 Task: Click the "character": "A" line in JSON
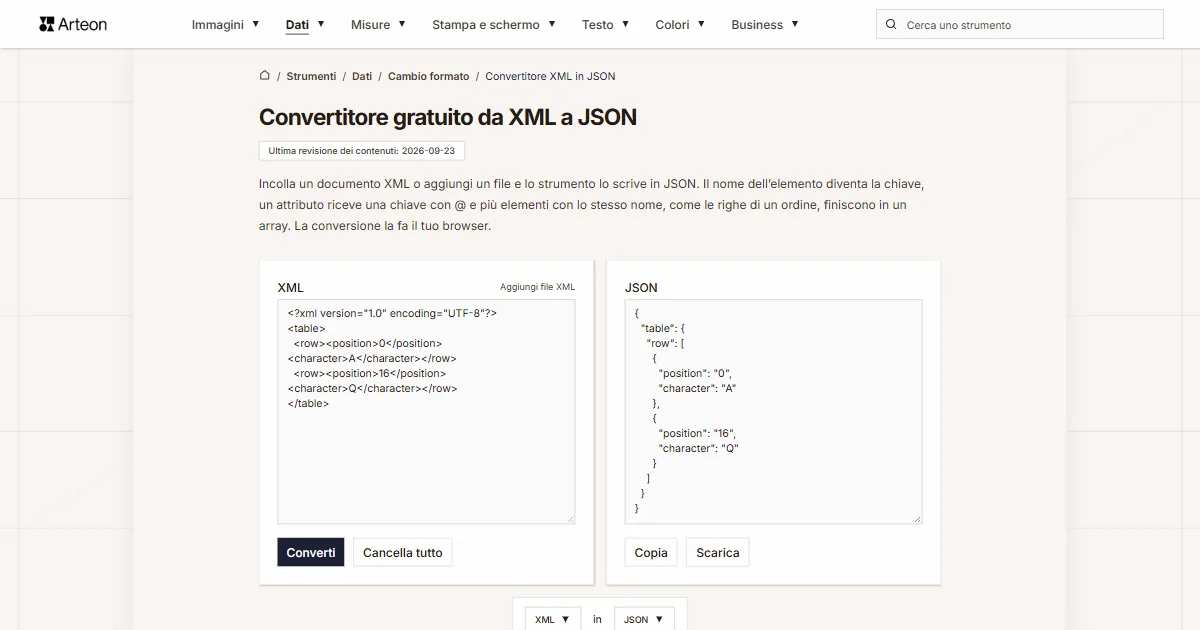(x=698, y=388)
